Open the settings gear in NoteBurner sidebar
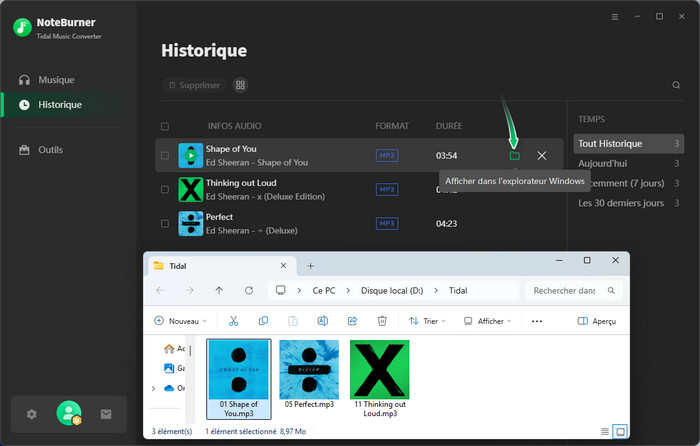 [x=32, y=414]
